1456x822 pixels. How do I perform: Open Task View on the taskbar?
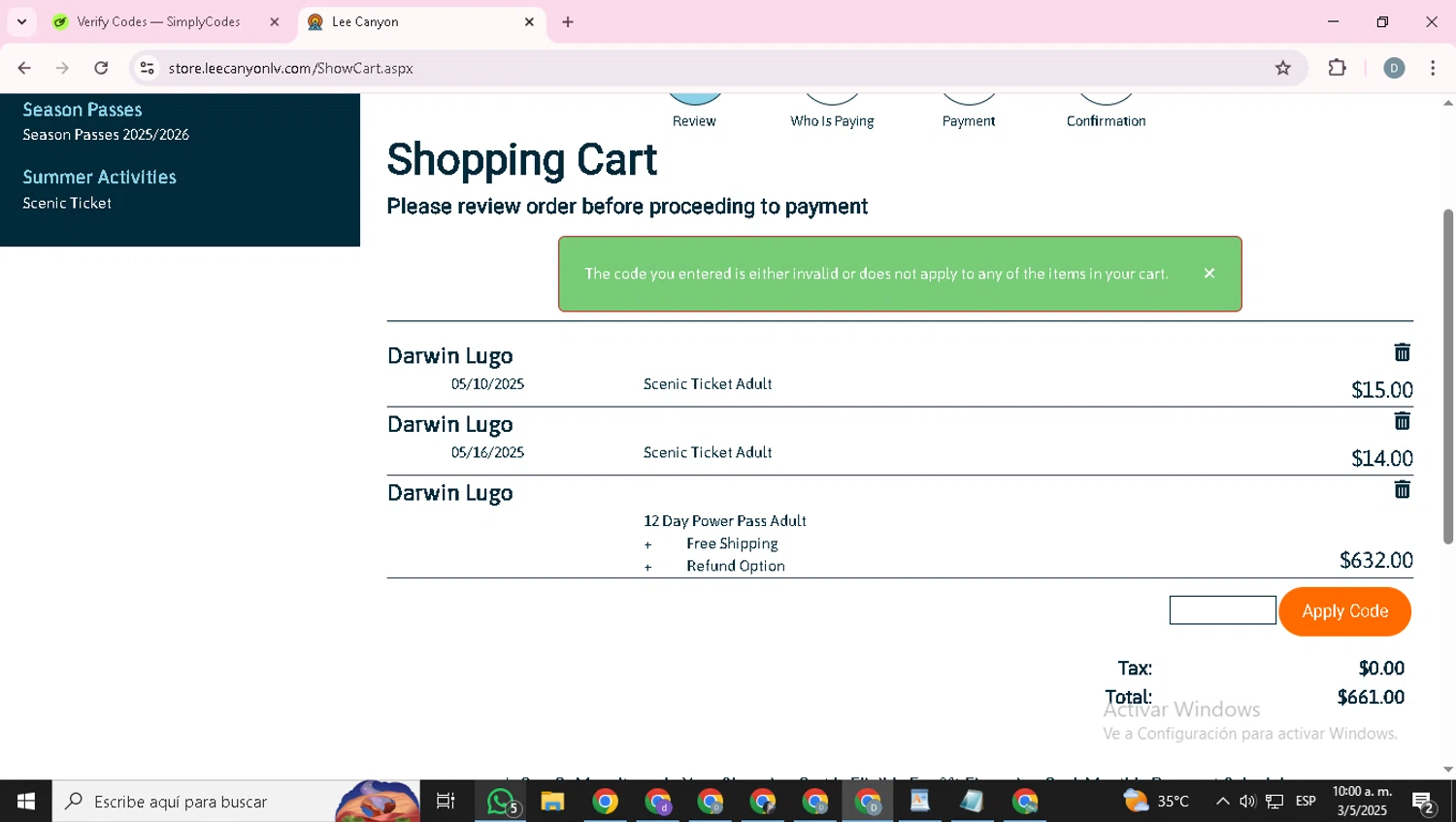click(446, 802)
